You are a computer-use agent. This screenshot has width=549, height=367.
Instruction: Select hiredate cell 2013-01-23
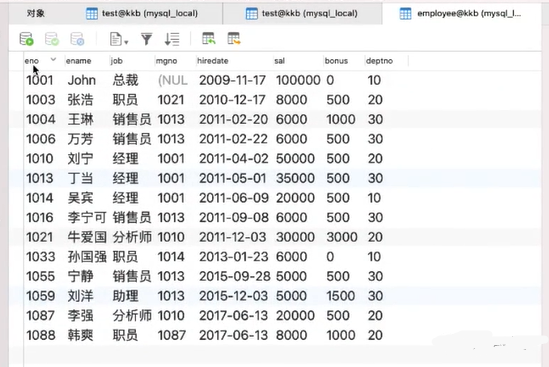point(234,257)
